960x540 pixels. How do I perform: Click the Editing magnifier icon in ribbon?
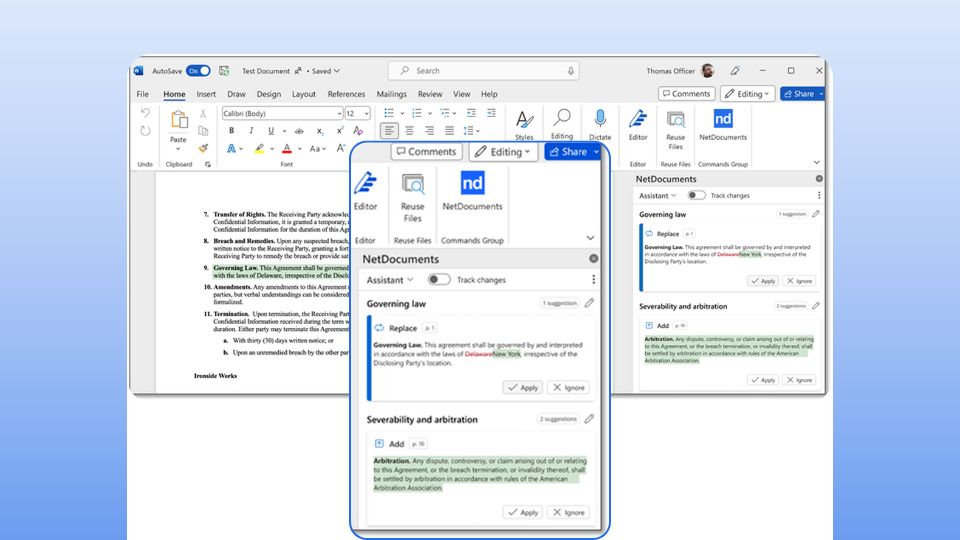point(562,118)
